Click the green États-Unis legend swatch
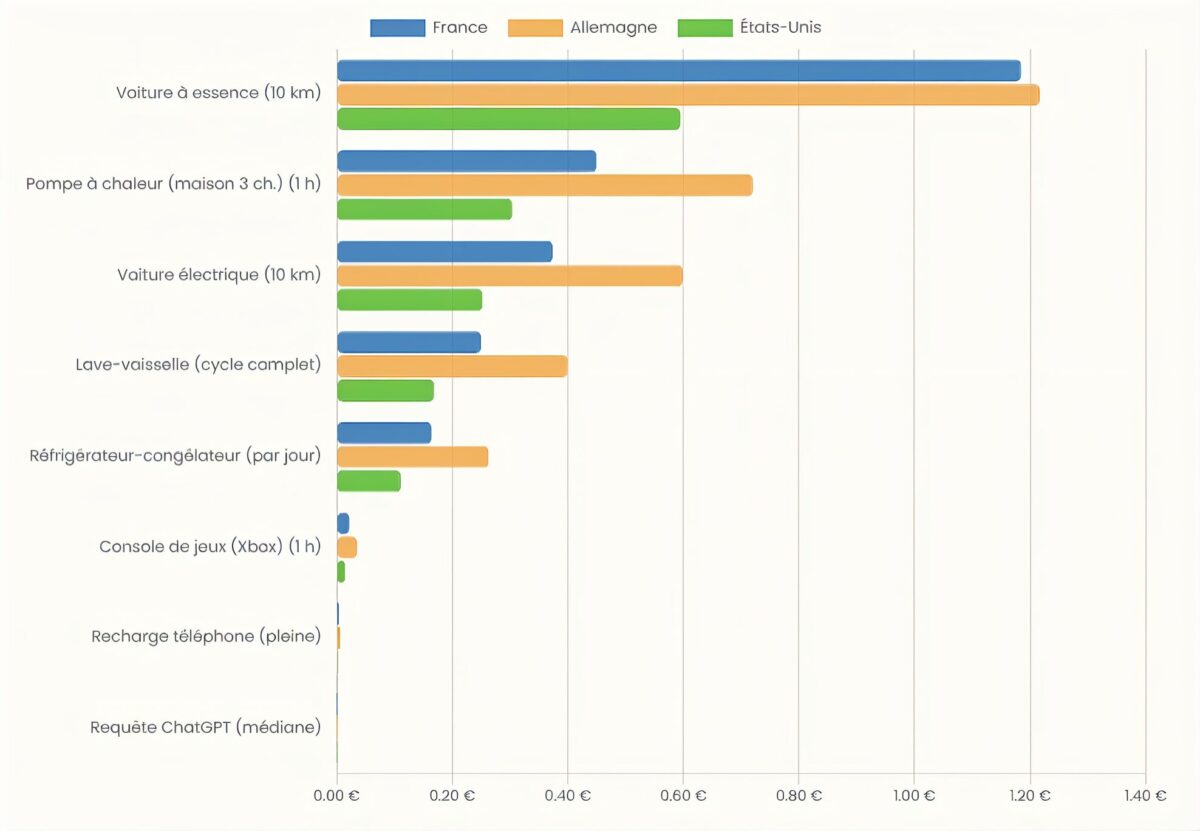 pyautogui.click(x=705, y=28)
